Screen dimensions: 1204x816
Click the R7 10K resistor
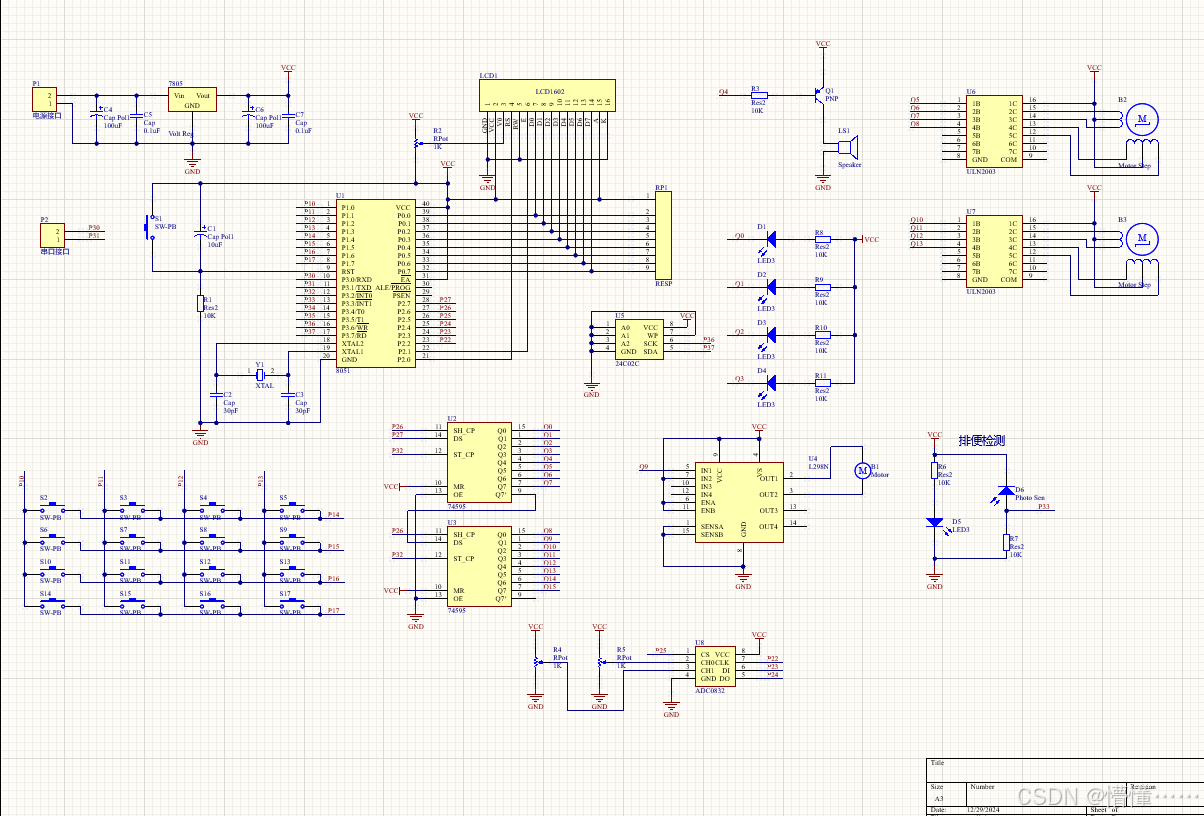pyautogui.click(x=1006, y=543)
